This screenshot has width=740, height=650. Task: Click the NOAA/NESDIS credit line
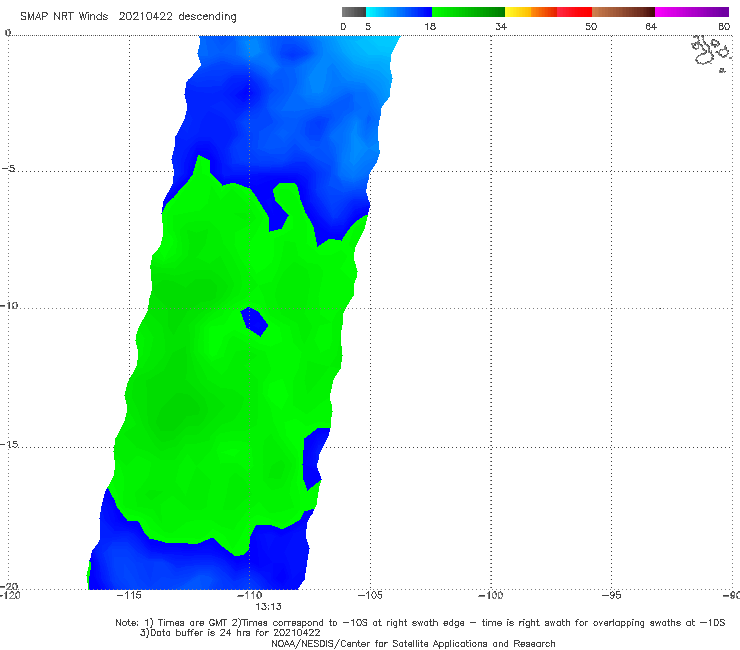pyautogui.click(x=413, y=643)
